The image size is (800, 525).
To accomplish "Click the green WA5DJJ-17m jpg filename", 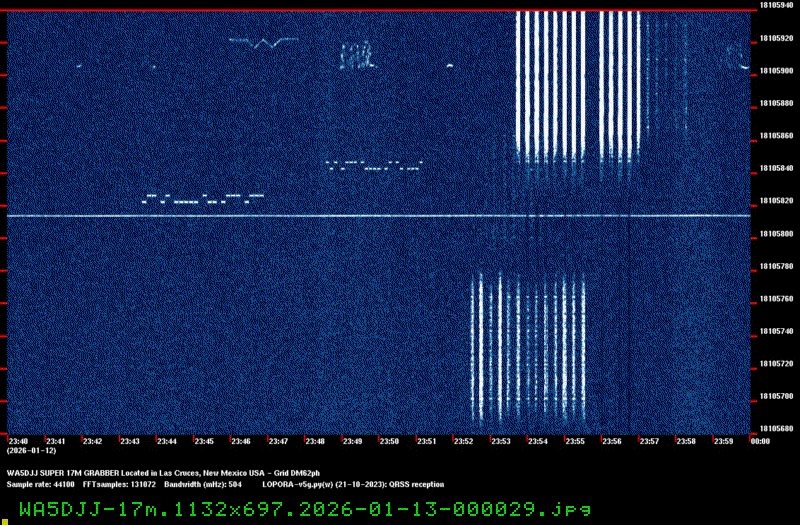I will point(305,509).
